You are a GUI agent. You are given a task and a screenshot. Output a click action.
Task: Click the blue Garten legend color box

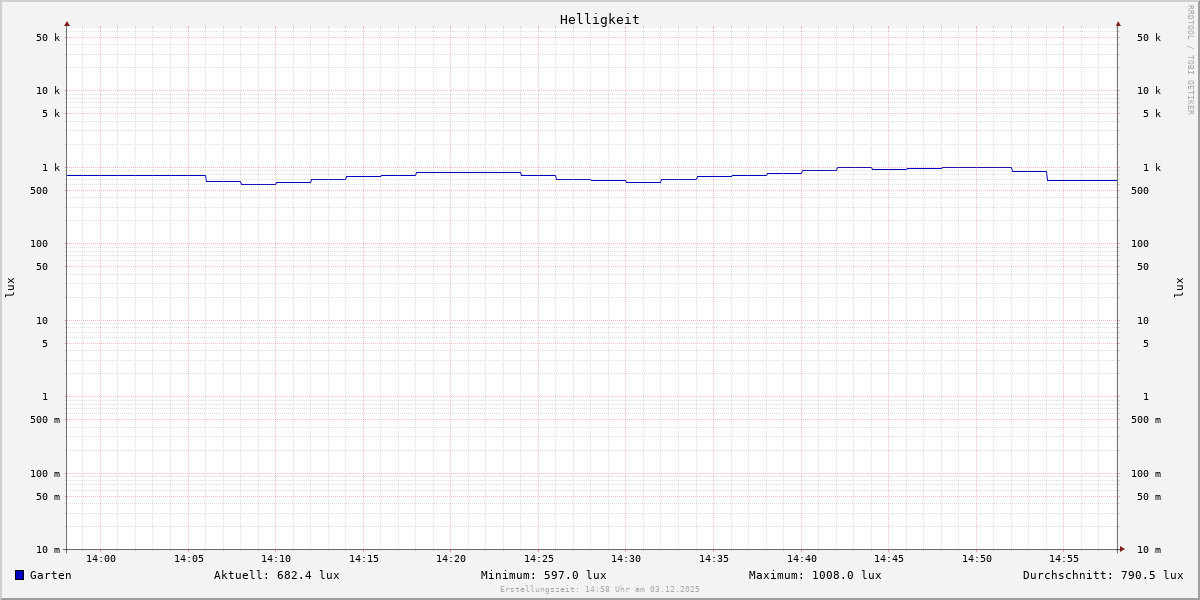pyautogui.click(x=19, y=575)
